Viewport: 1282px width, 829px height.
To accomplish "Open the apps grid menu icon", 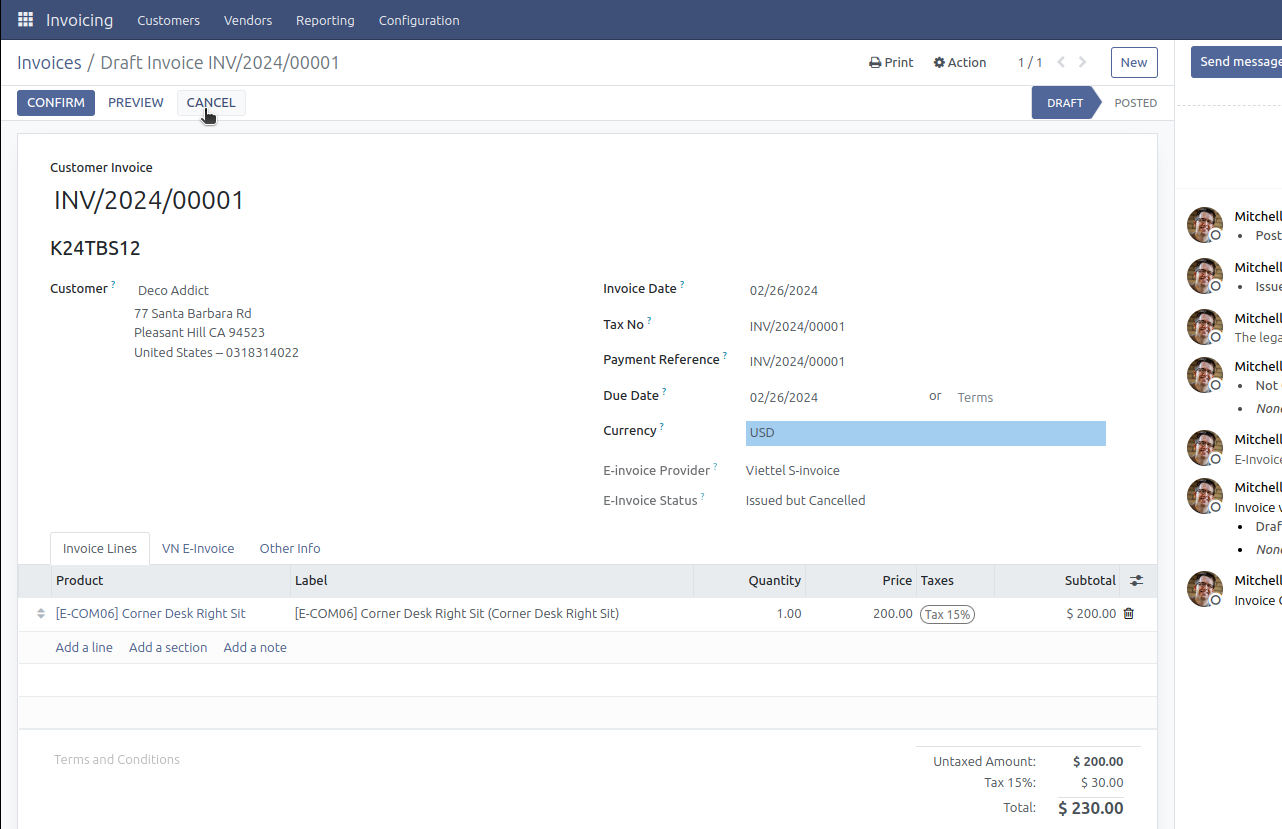I will pos(25,20).
